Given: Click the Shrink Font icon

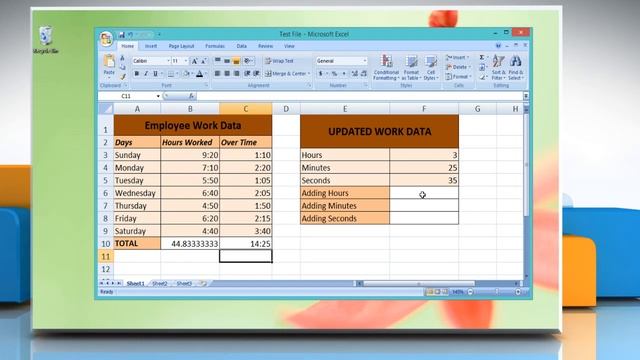Looking at the screenshot, I should click(204, 61).
